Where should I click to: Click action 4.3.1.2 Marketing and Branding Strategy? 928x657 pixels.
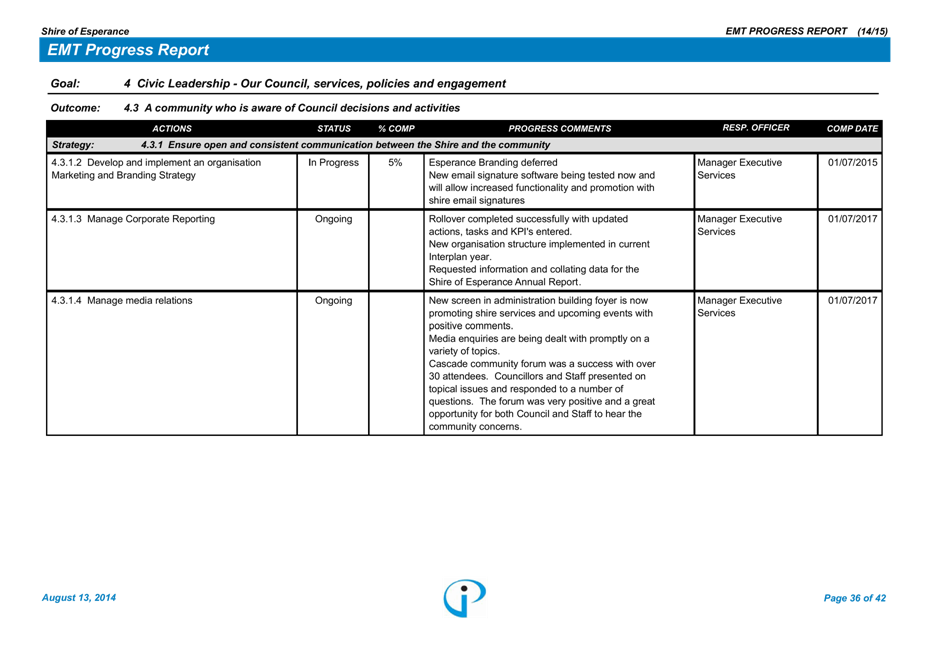(x=156, y=169)
